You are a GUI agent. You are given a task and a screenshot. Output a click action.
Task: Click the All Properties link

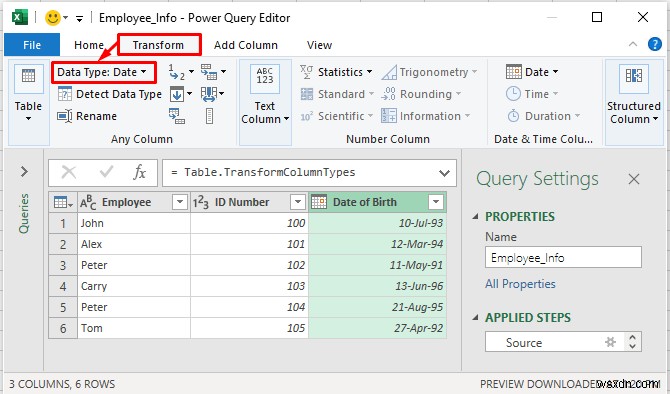520,284
